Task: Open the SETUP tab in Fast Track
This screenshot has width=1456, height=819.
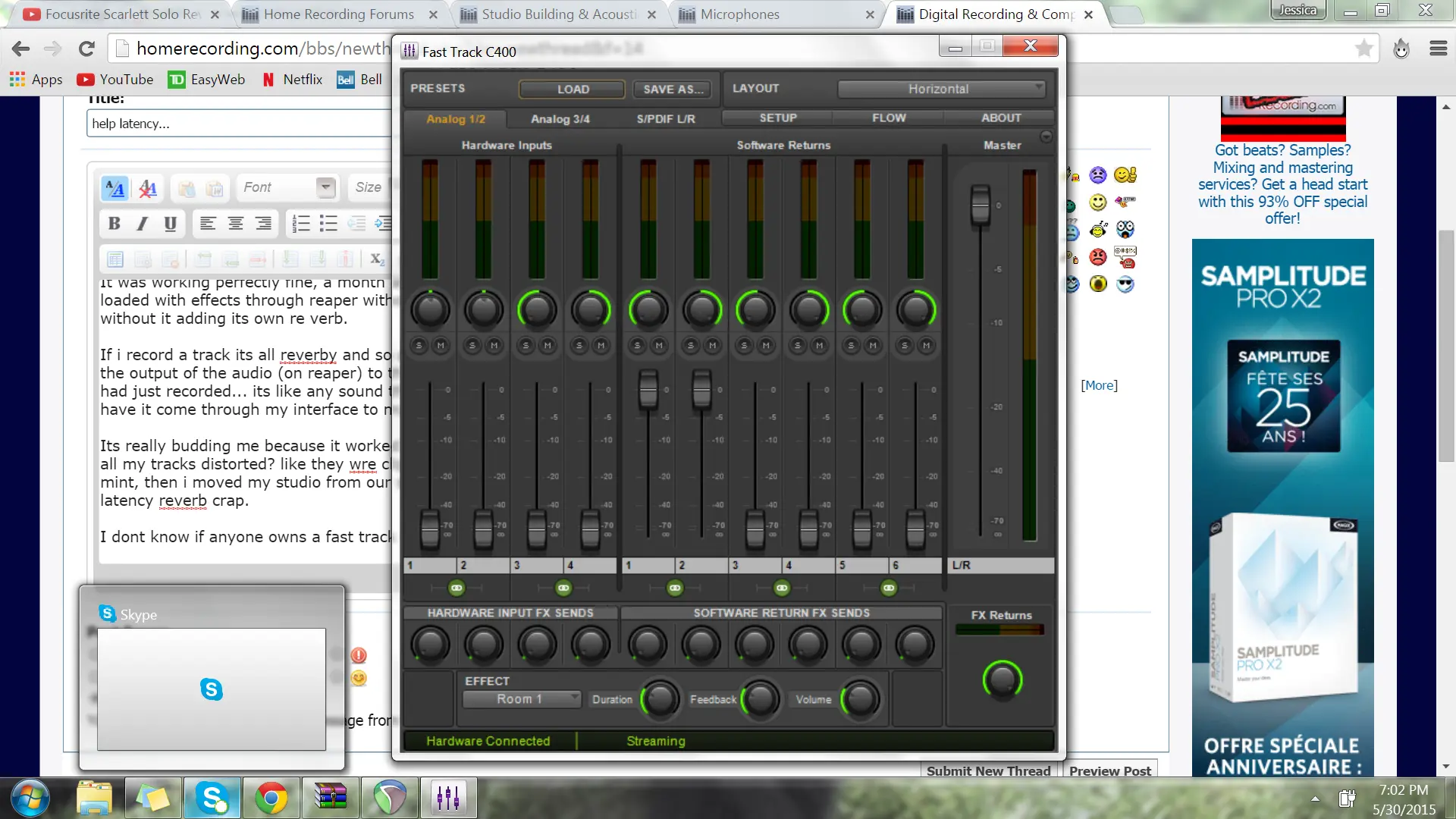Action: [778, 118]
